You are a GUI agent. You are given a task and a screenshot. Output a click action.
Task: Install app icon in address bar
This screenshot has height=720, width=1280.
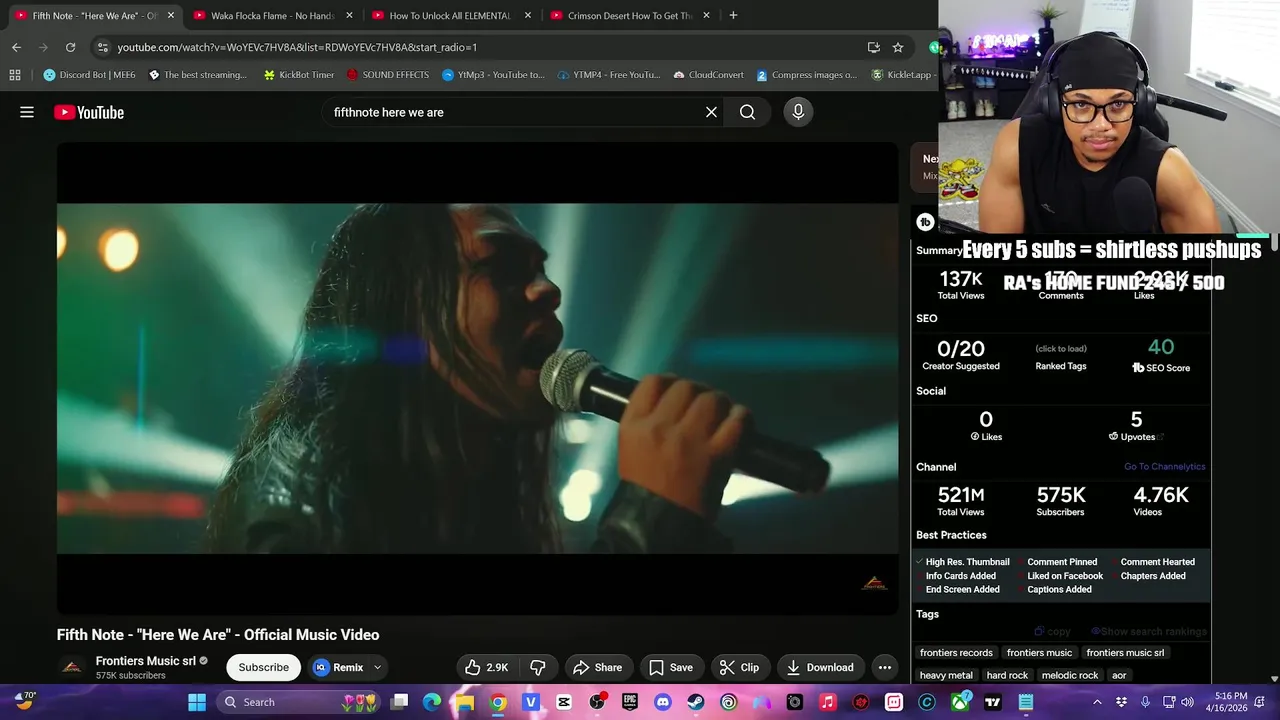874,47
